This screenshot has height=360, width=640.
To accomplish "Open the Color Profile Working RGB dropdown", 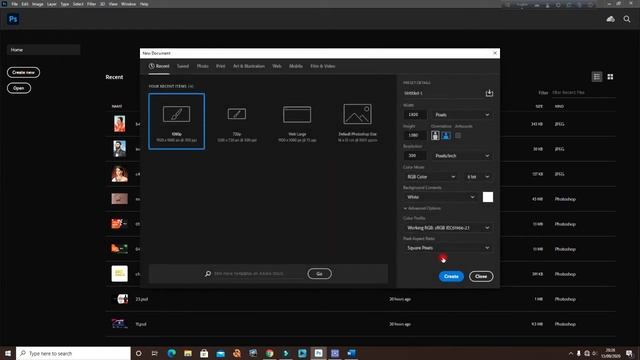I will (448, 228).
